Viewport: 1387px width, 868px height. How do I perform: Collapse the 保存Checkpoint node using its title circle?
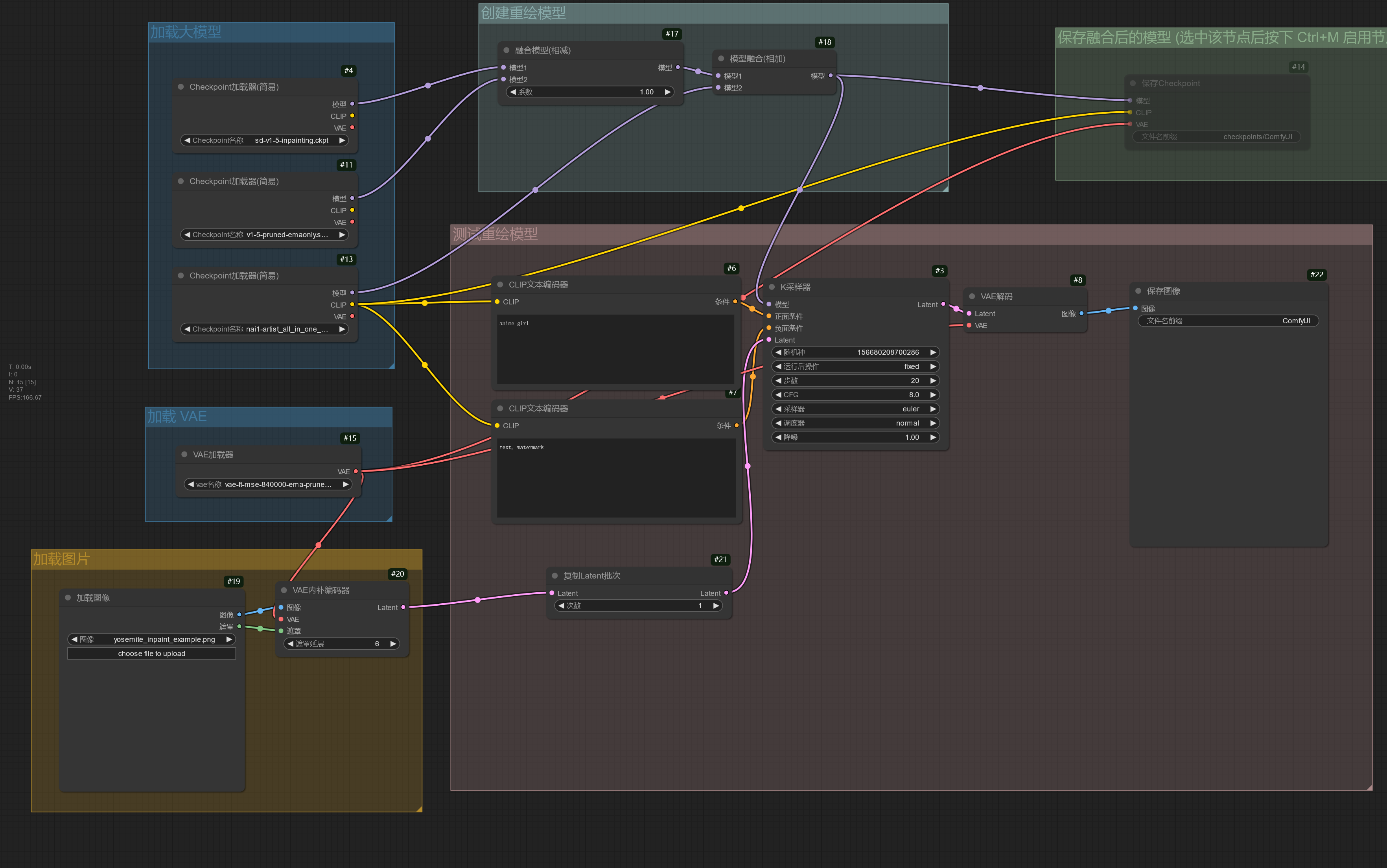1133,83
